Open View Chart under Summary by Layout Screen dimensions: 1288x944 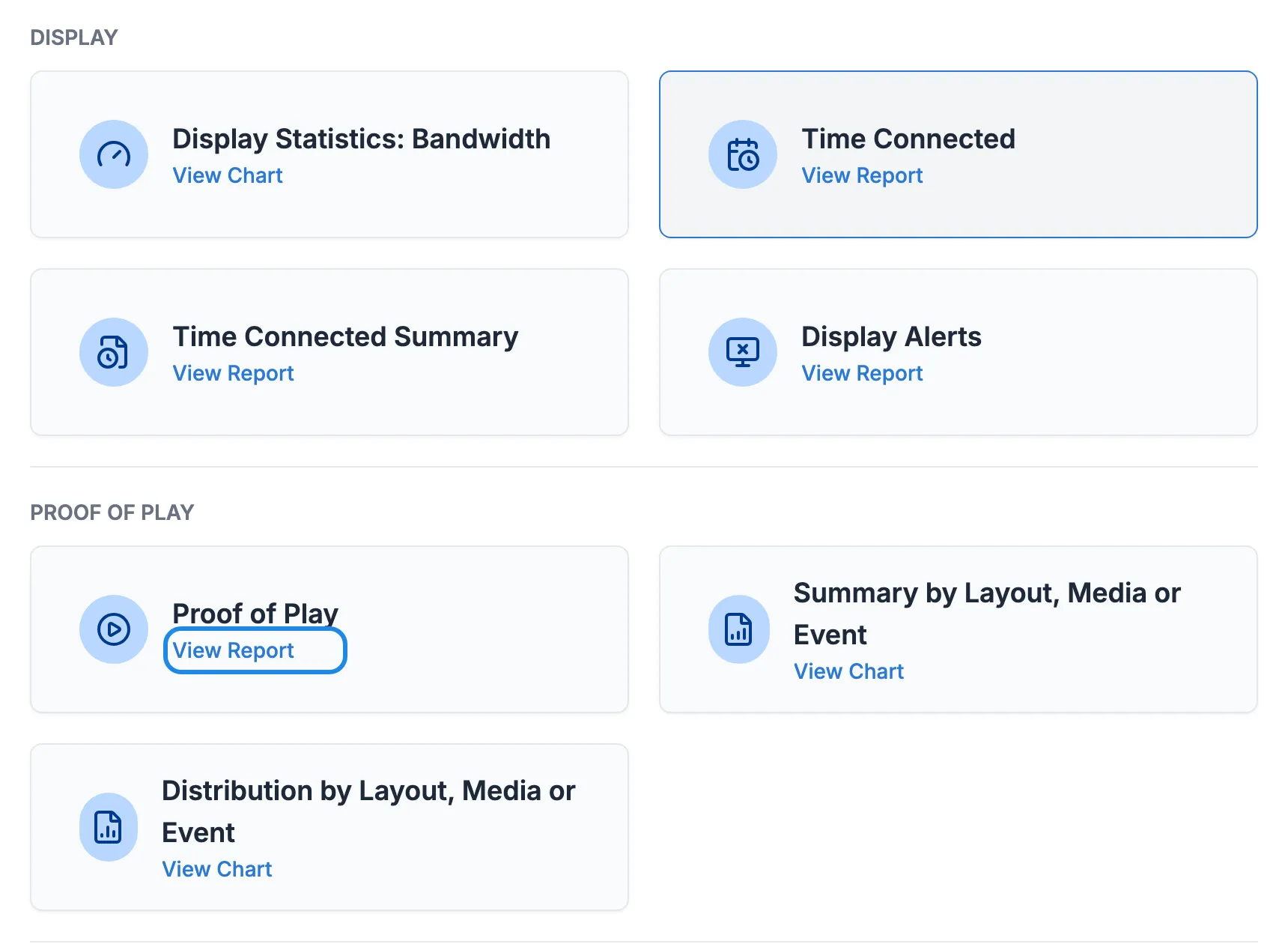coord(849,671)
